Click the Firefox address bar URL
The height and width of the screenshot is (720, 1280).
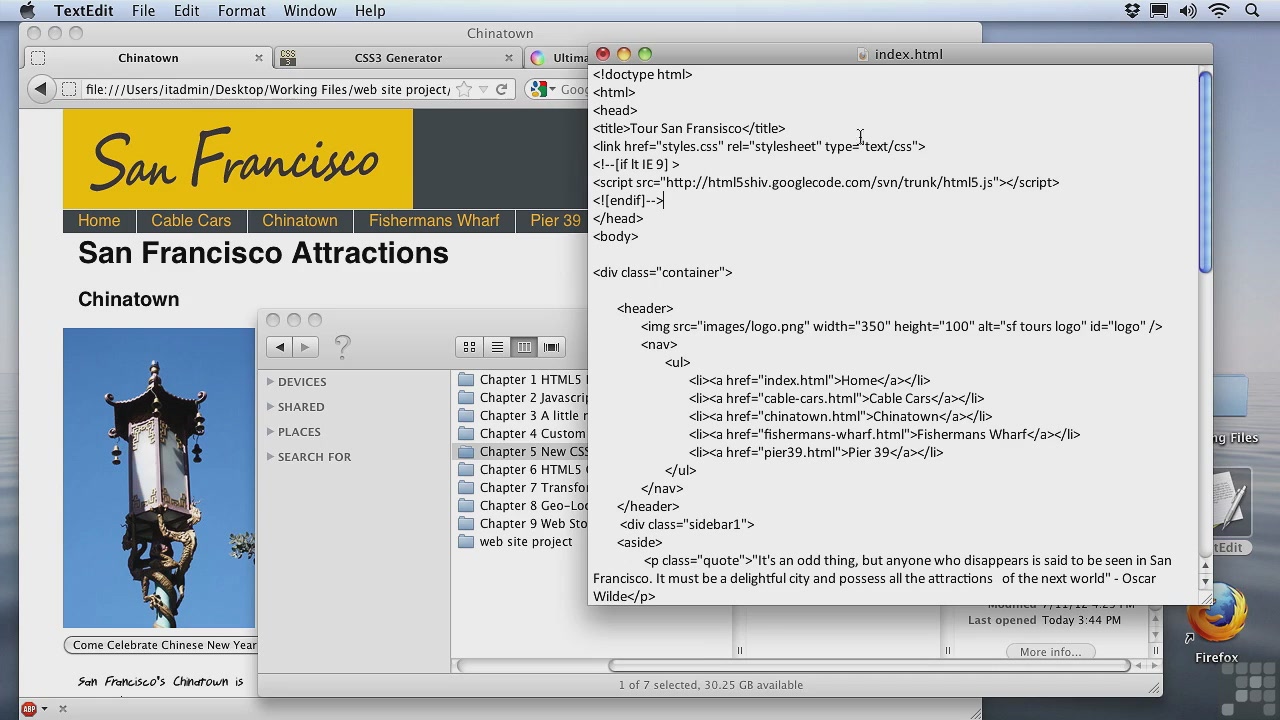(x=267, y=89)
